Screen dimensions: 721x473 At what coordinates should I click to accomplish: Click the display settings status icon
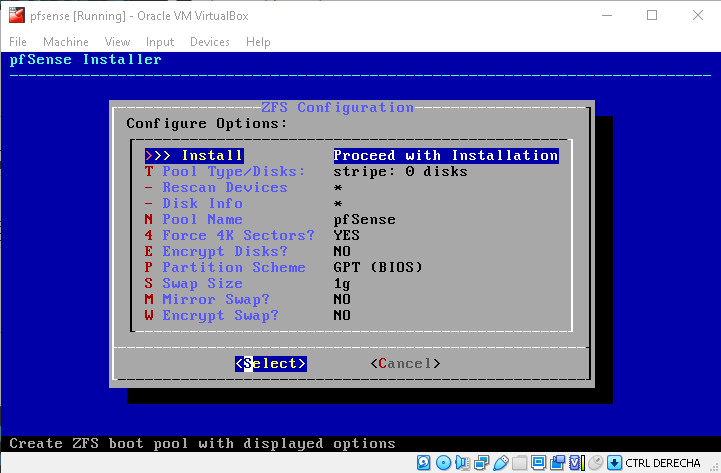538,462
